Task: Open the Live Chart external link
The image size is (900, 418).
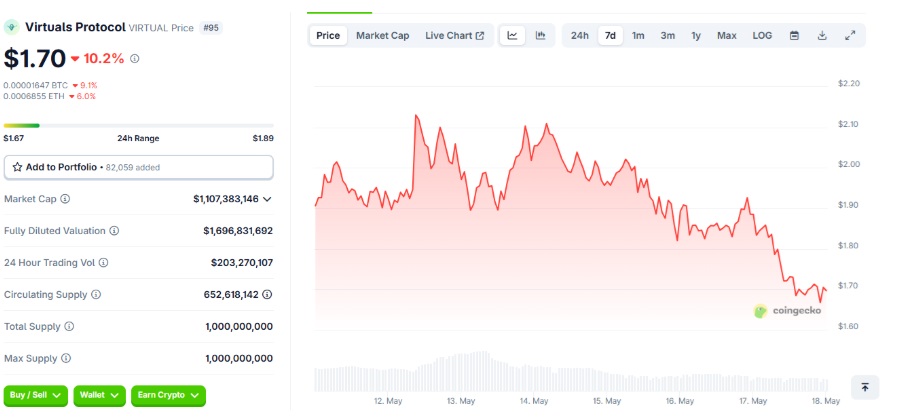Action: coord(454,36)
